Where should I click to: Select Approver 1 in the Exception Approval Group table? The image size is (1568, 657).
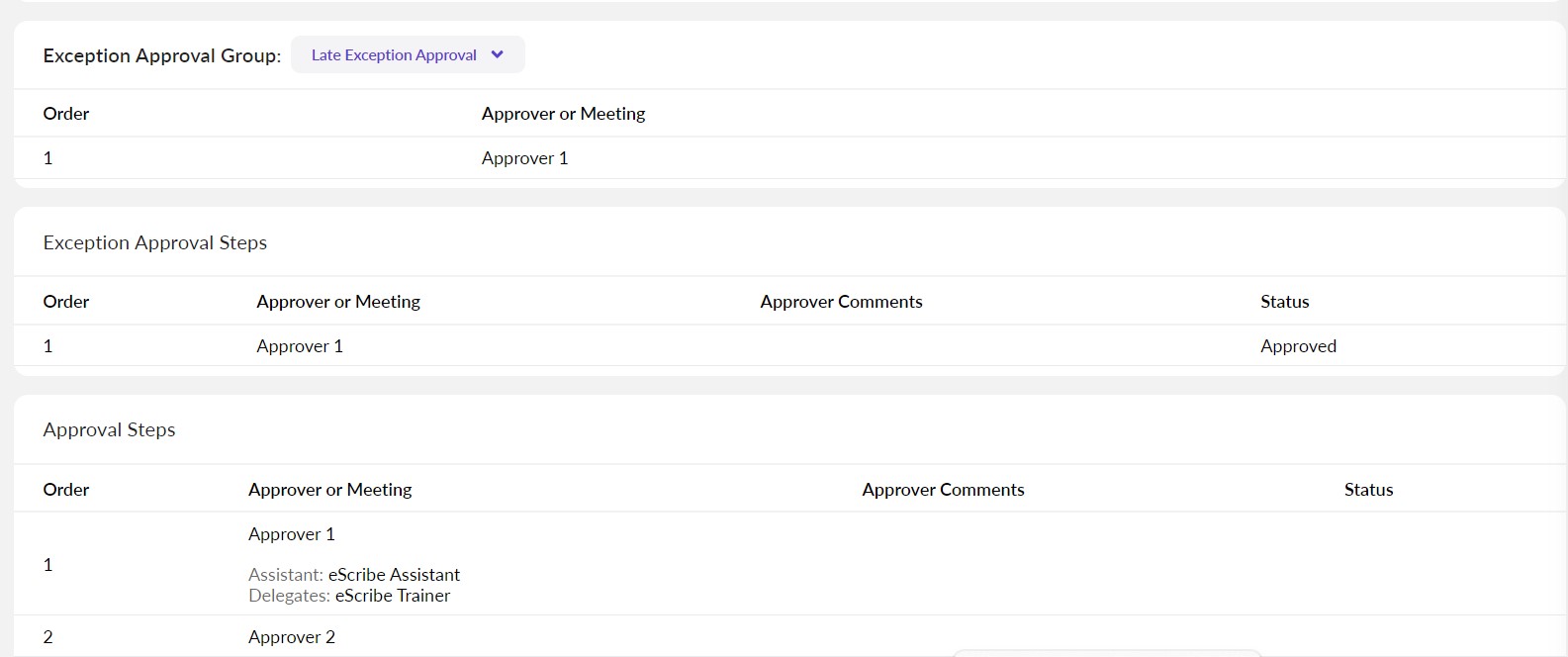[524, 158]
